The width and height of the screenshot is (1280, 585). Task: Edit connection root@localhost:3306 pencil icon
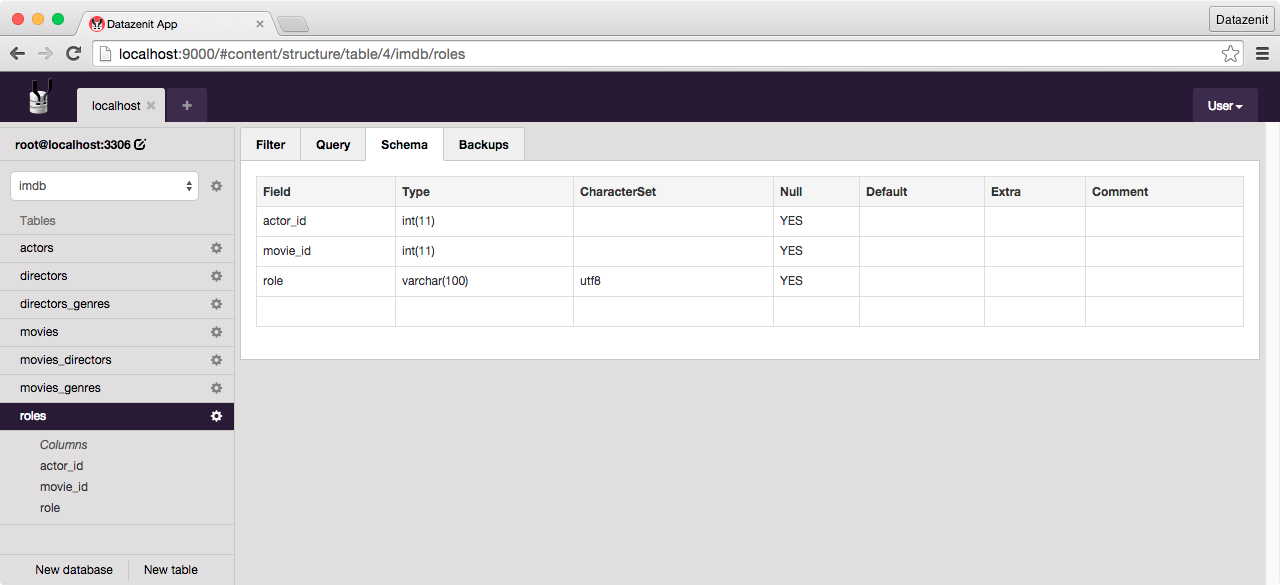pyautogui.click(x=140, y=145)
